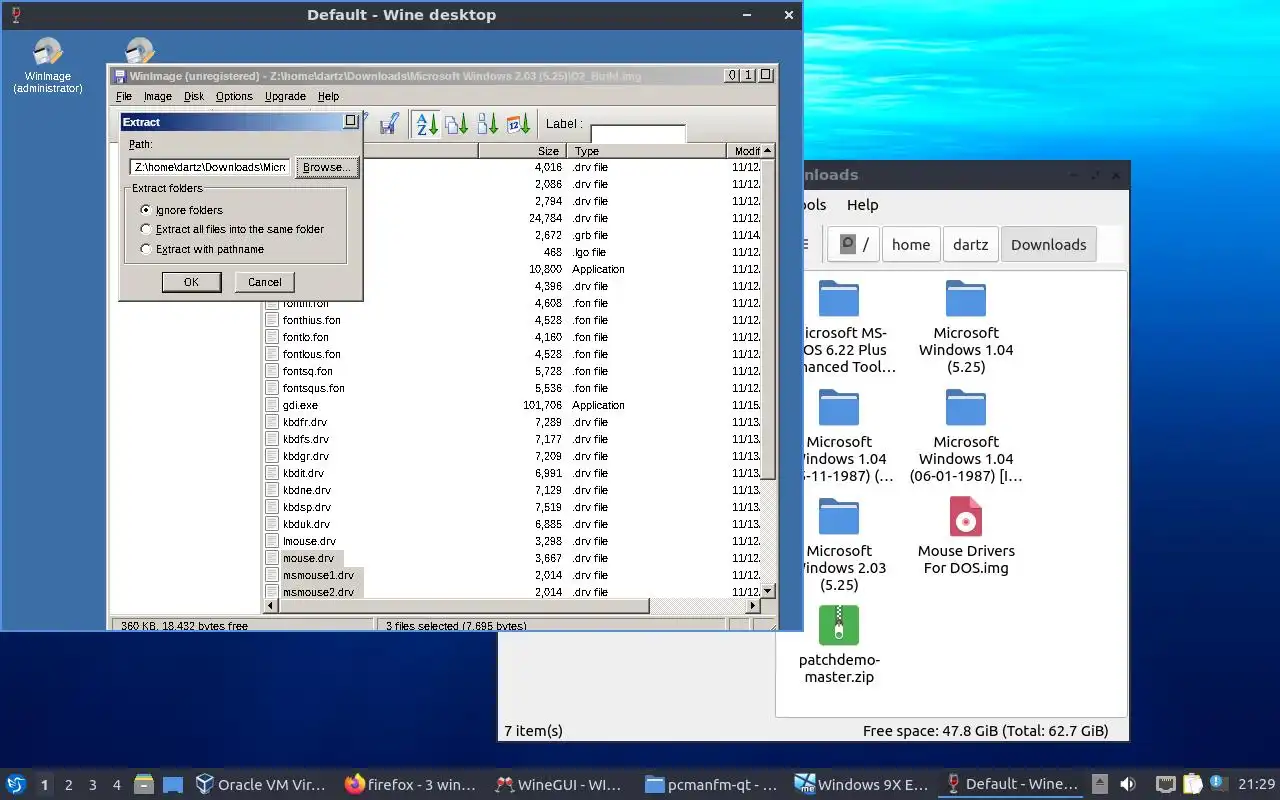Viewport: 1280px width, 800px height.
Task: Open Help menu in file manager window
Action: click(x=862, y=204)
